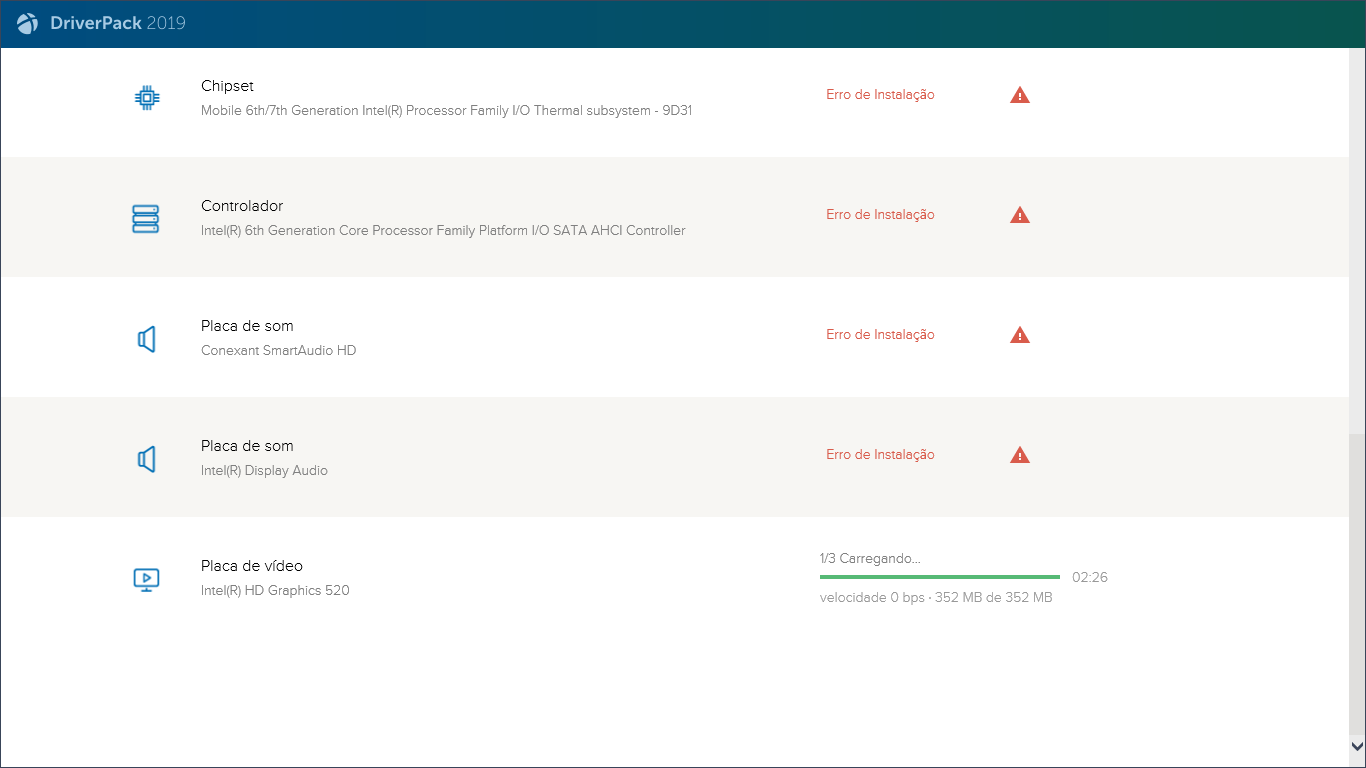
Task: Click the Chipset installation error text
Action: (x=880, y=95)
